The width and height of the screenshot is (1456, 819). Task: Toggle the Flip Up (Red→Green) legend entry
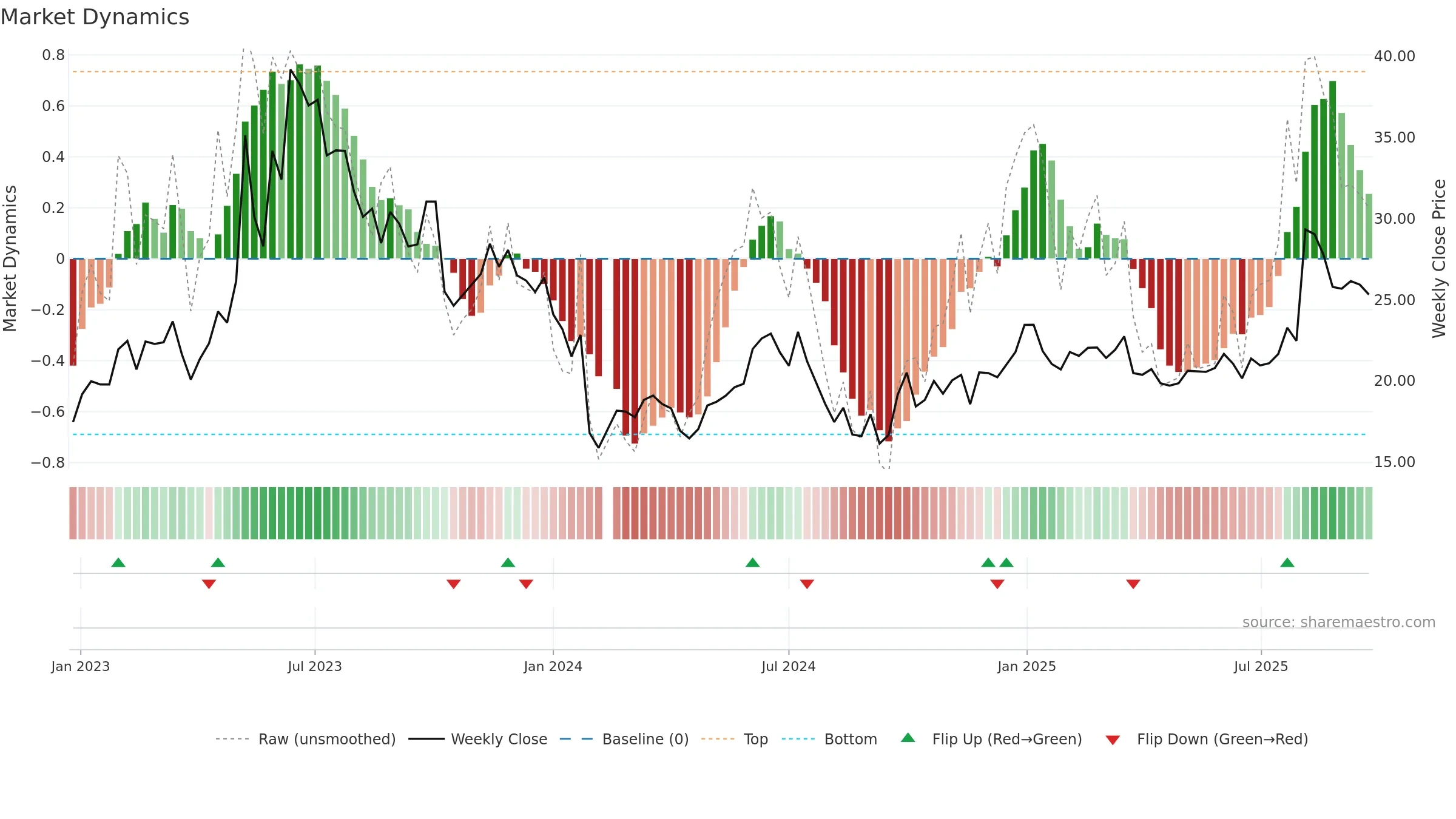[x=991, y=739]
